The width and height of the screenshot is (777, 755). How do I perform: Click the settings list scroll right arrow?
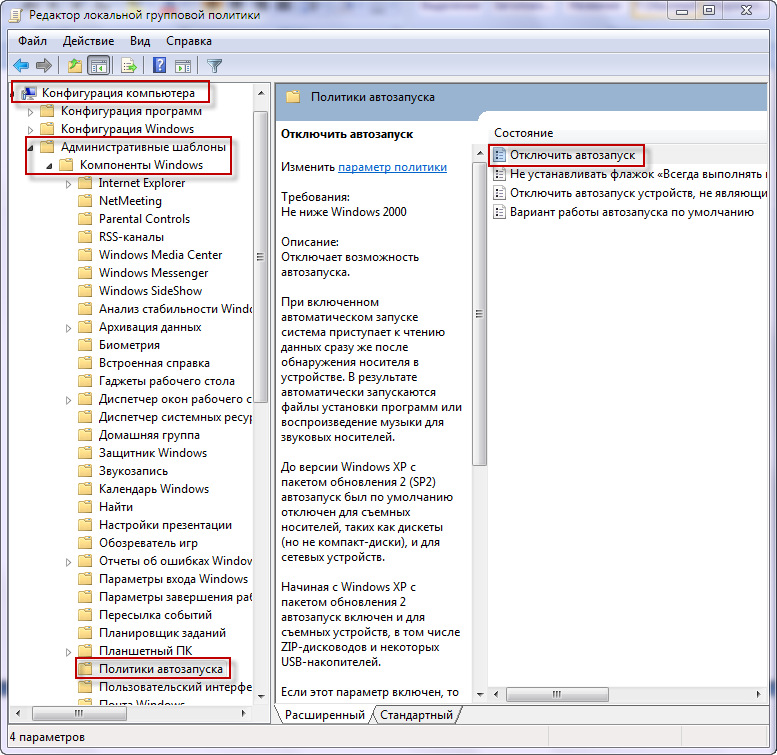[x=759, y=694]
